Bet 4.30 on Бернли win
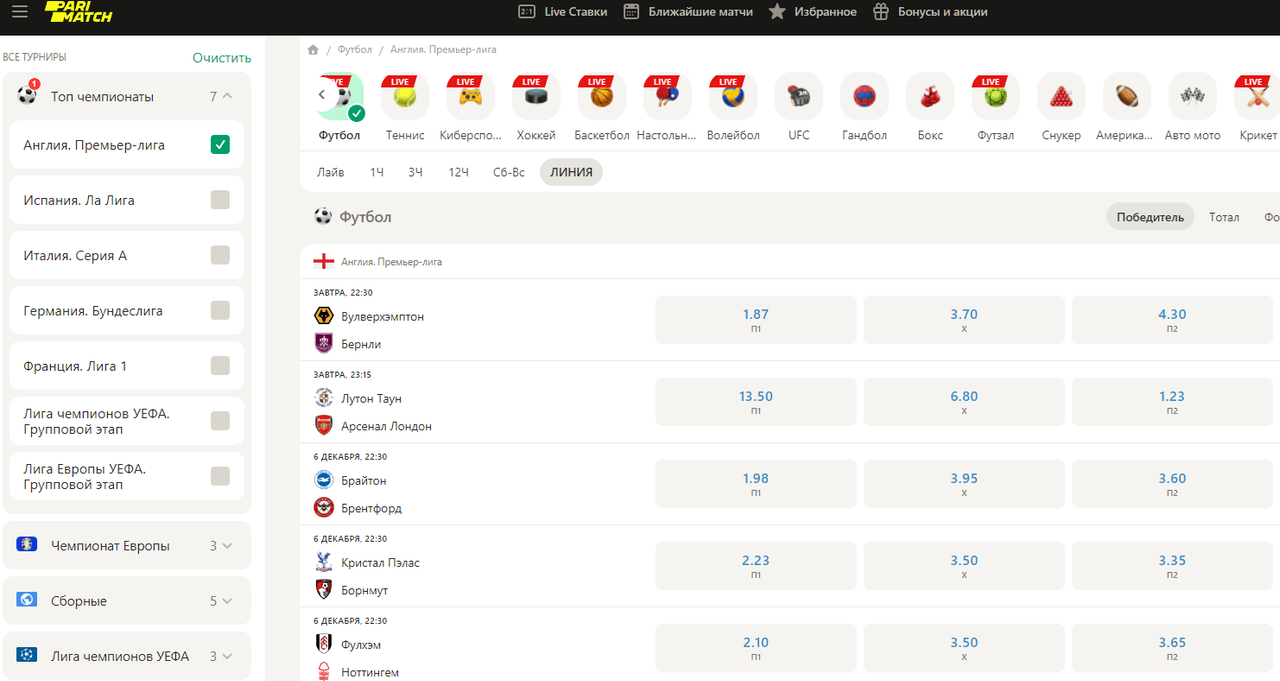 (x=1172, y=320)
